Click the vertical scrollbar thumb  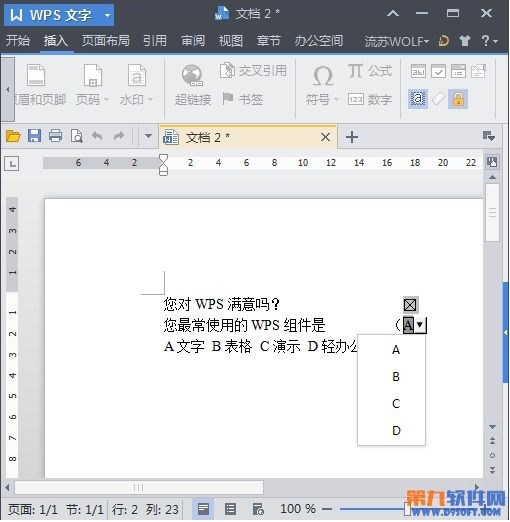(x=492, y=212)
